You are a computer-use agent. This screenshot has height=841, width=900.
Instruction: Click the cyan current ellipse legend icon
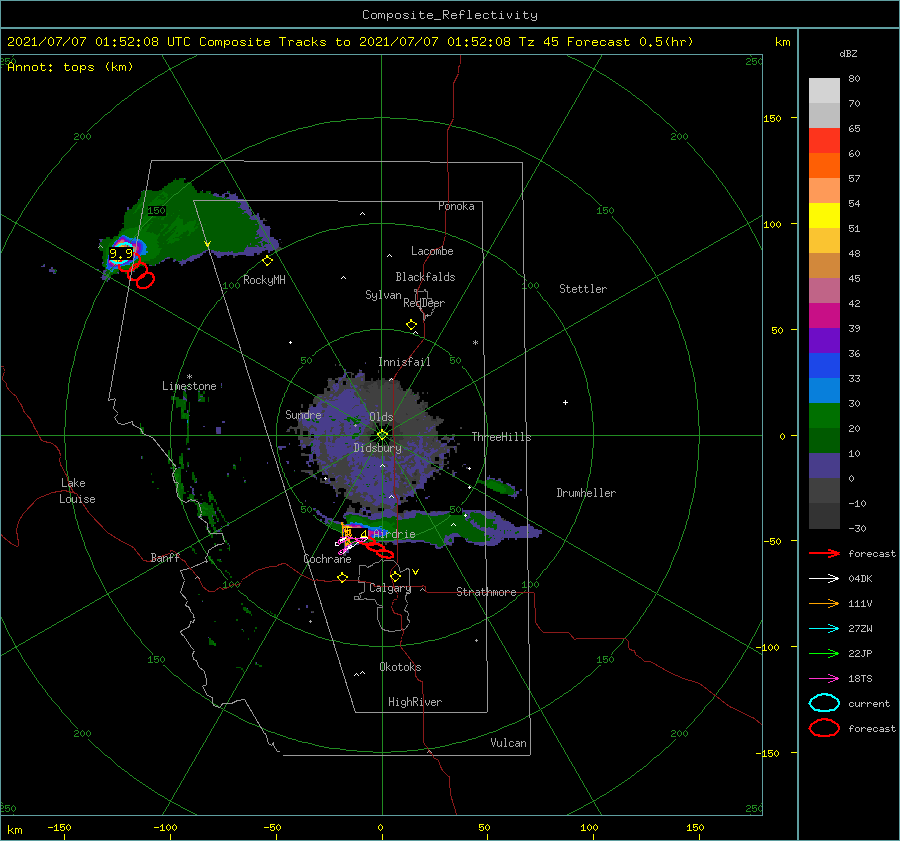point(824,703)
